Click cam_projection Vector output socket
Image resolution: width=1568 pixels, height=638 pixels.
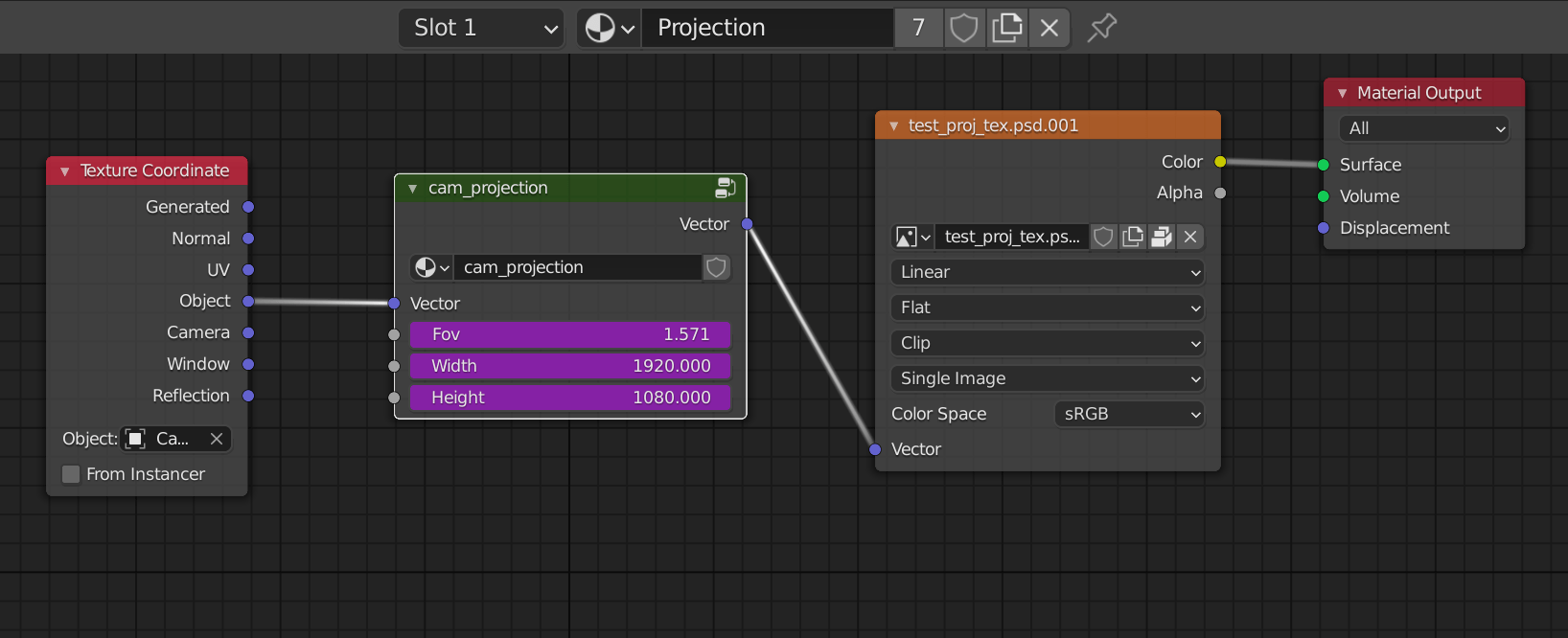(x=747, y=224)
